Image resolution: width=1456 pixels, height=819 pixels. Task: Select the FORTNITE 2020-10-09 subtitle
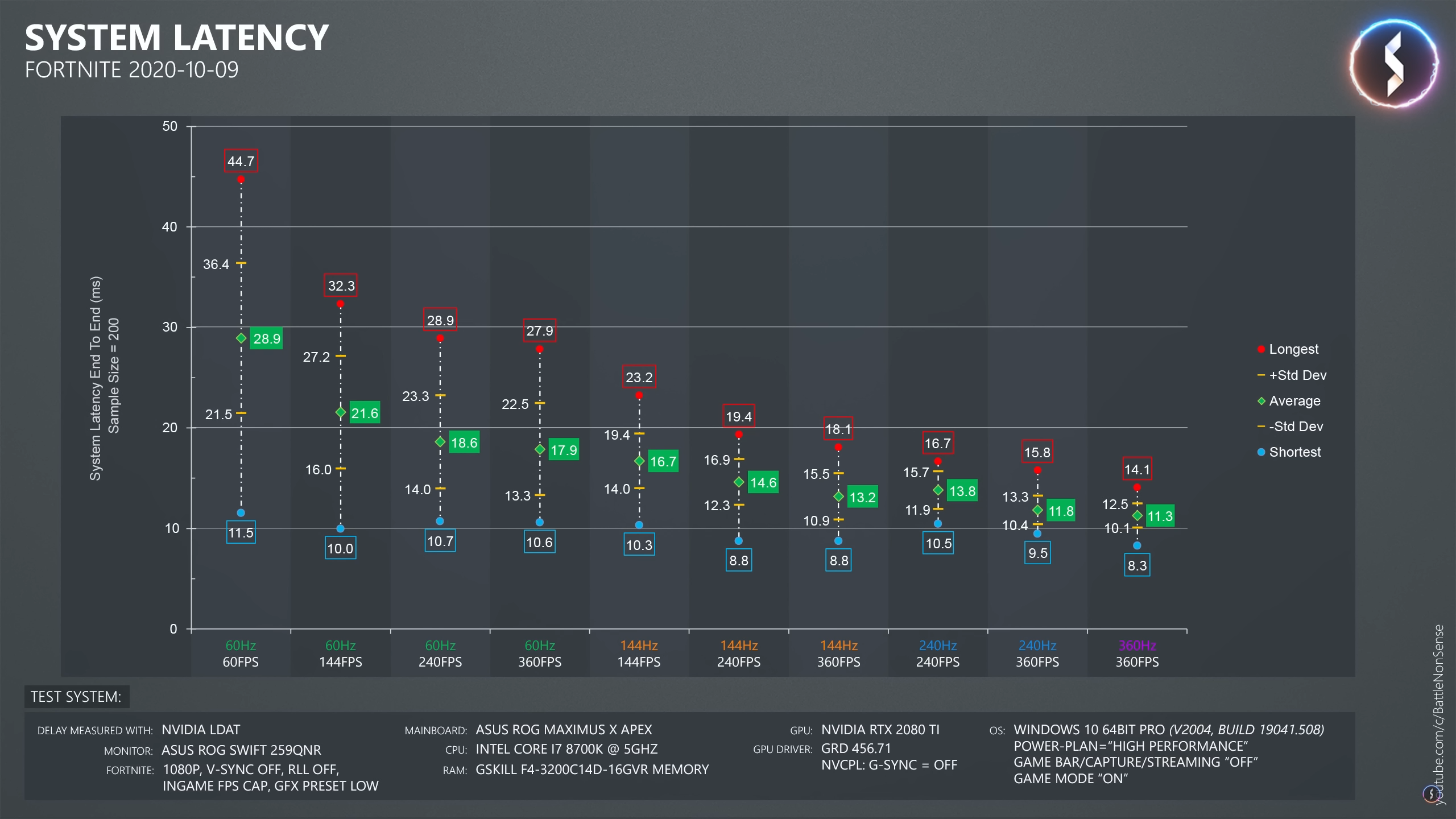131,70
